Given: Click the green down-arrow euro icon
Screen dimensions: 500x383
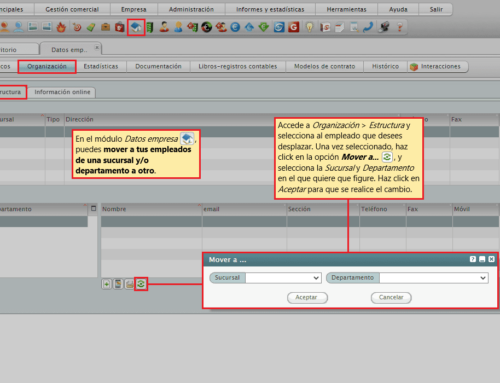Looking at the screenshot, I should pos(264,27).
